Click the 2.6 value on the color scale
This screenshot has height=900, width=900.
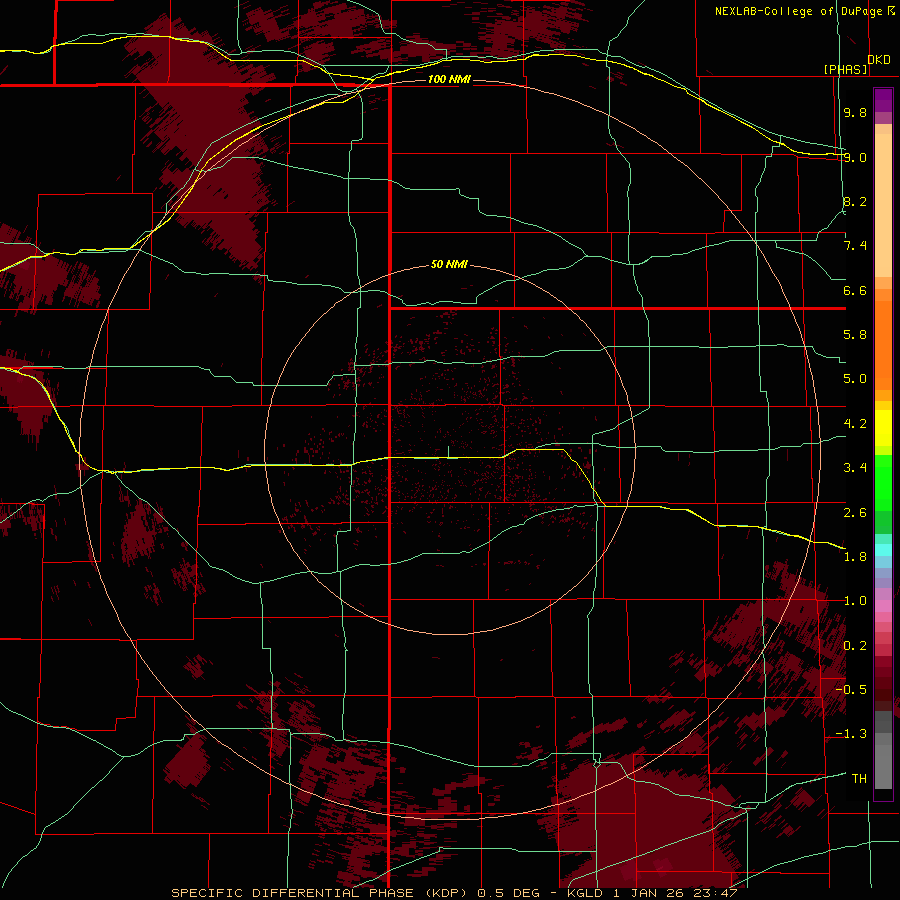click(855, 513)
